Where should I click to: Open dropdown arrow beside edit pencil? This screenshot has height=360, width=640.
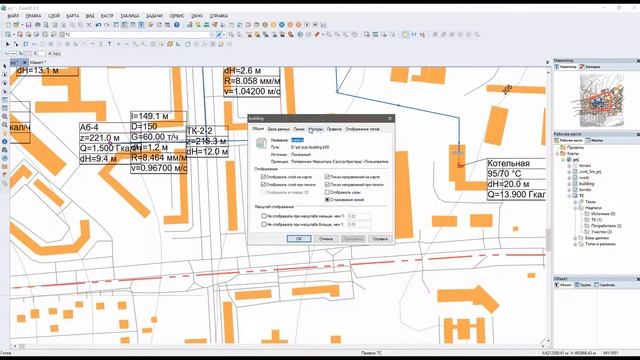[224, 35]
